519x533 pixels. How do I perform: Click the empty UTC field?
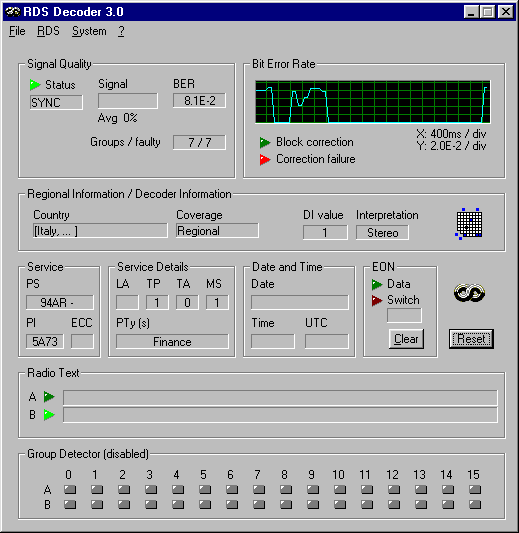click(x=327, y=341)
